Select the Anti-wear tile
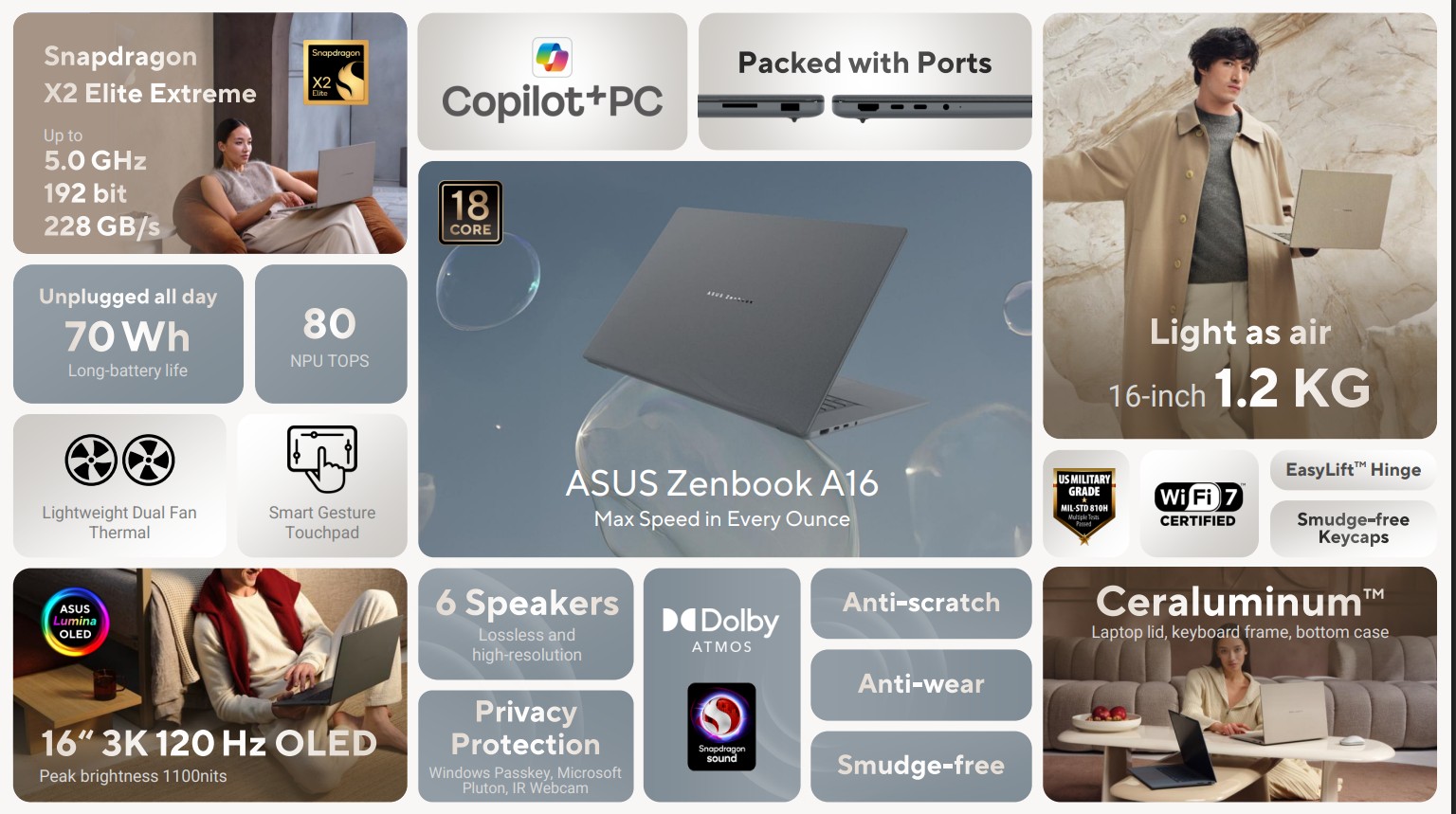Image resolution: width=1456 pixels, height=814 pixels. pyautogui.click(x=921, y=684)
